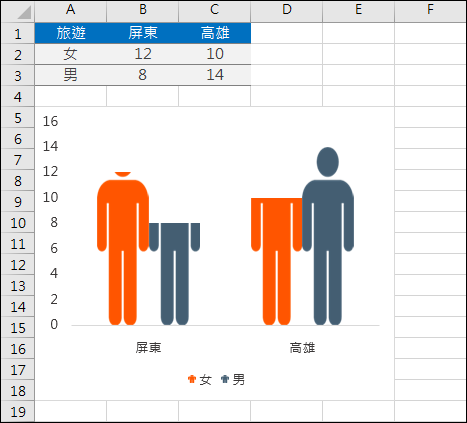
Task: Click chart axis category label 屏東
Action: coord(148,348)
